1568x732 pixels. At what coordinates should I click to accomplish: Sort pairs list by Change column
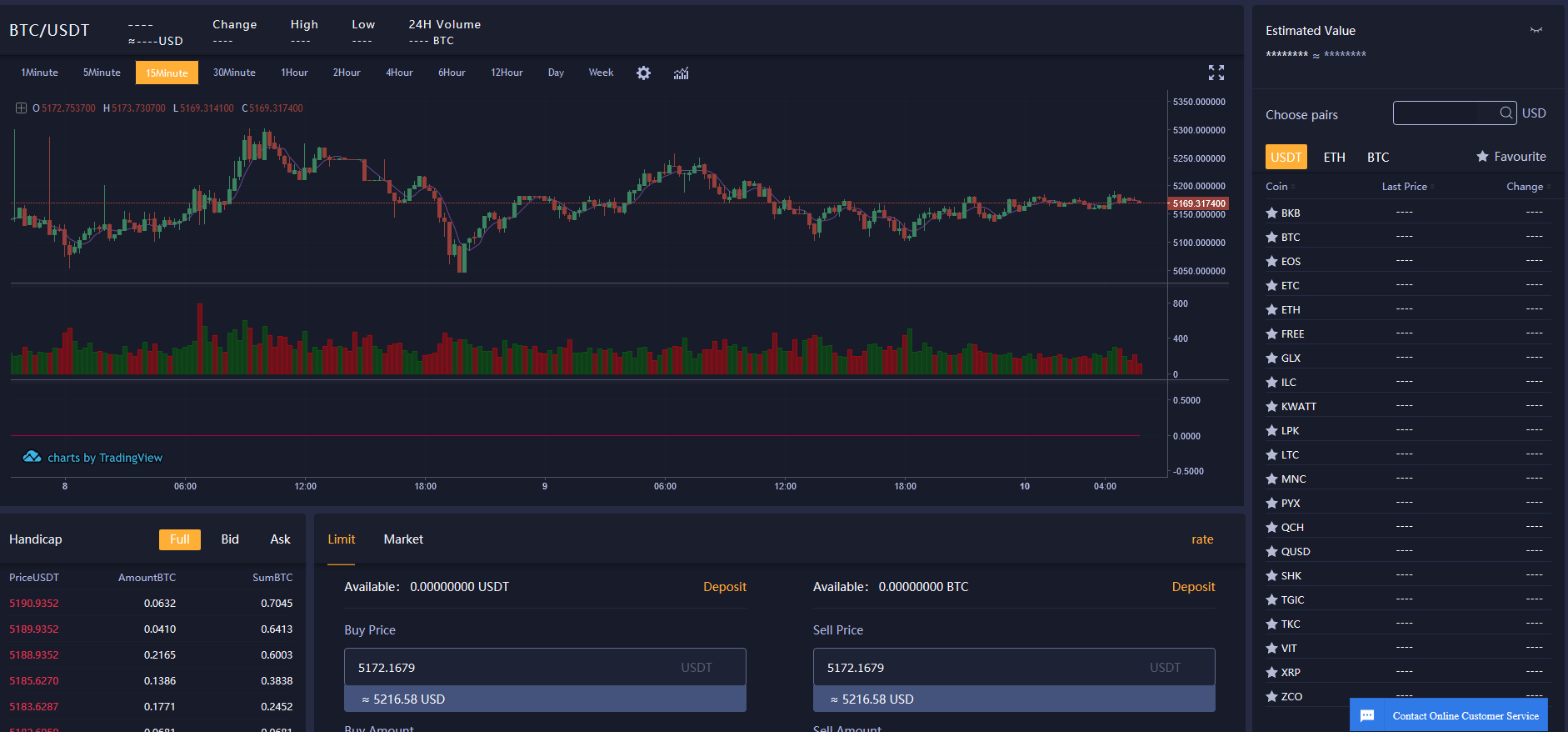pyautogui.click(x=1525, y=187)
